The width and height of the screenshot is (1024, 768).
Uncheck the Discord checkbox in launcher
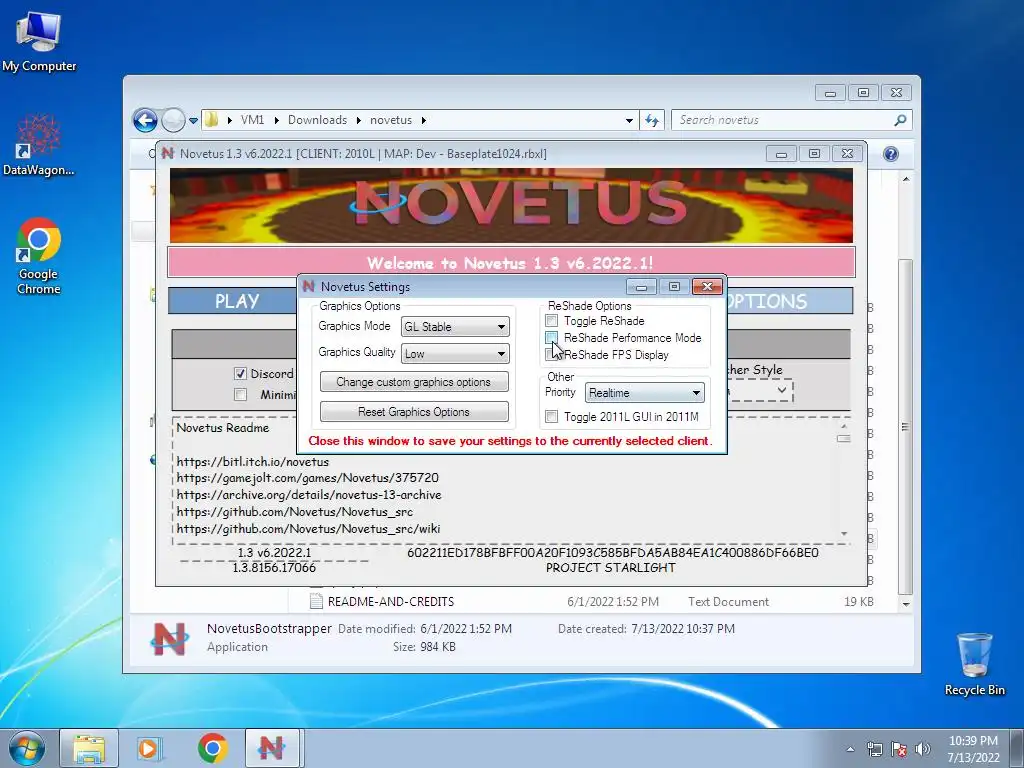(x=240, y=374)
